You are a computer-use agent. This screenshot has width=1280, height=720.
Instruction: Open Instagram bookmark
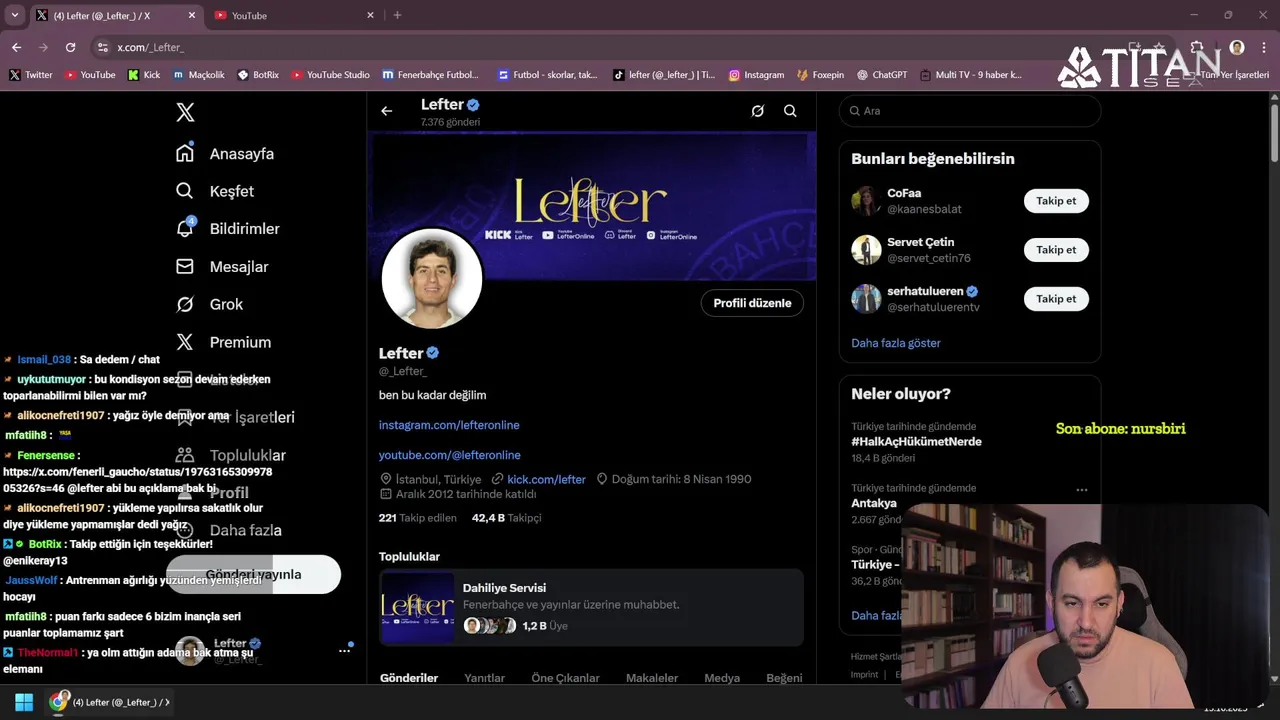[756, 75]
